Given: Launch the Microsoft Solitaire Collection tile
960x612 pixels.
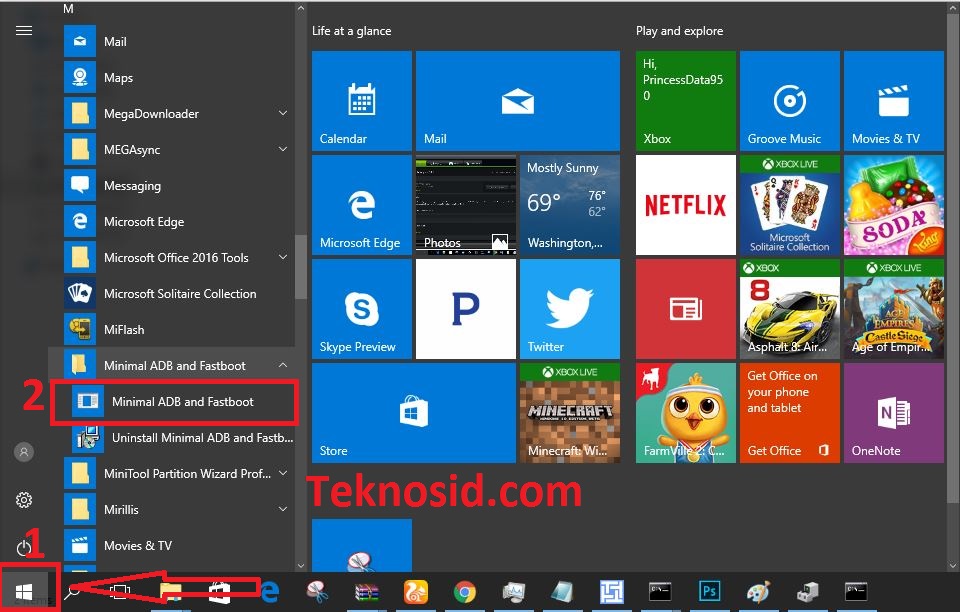Looking at the screenshot, I should click(x=790, y=204).
